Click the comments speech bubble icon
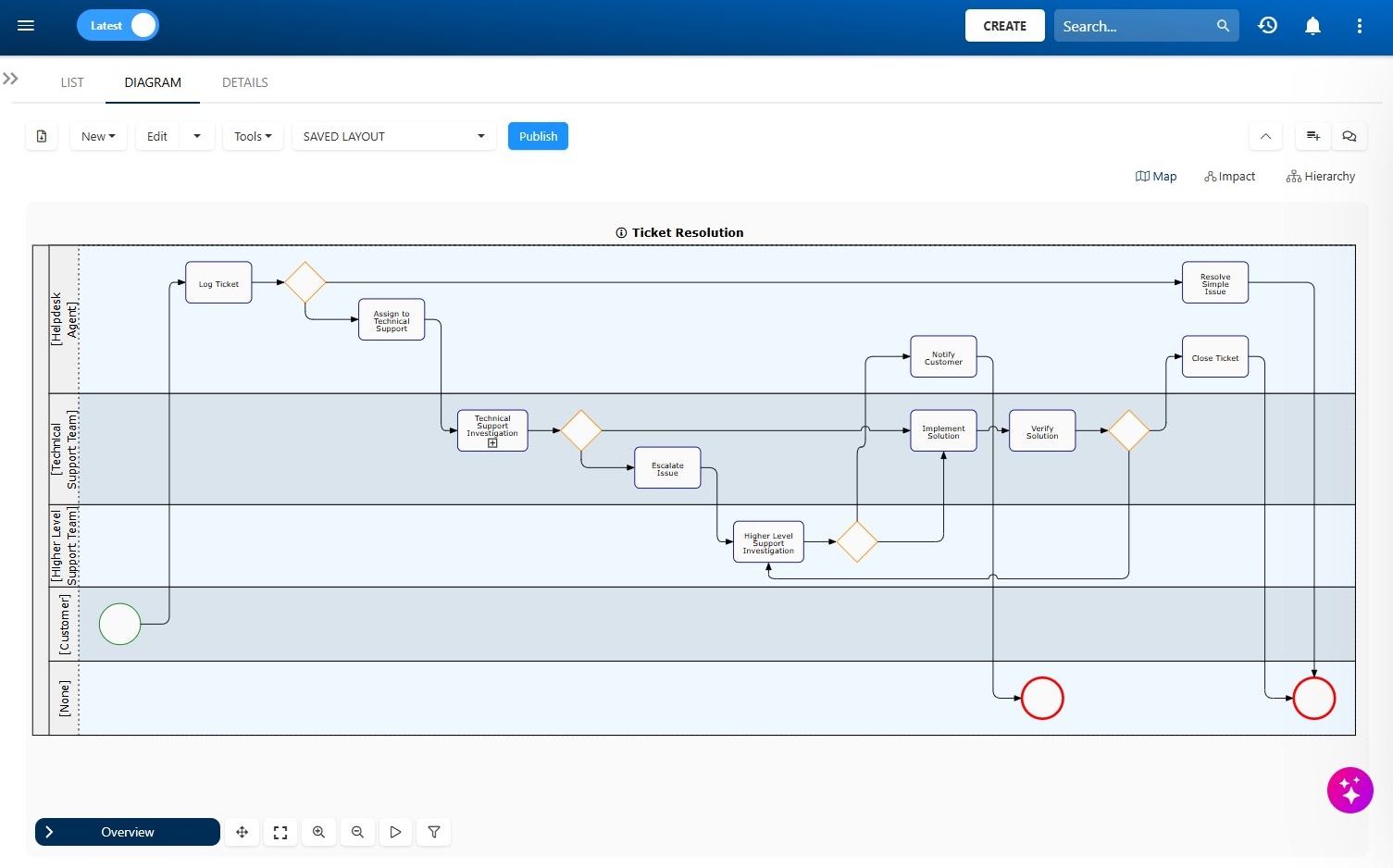The width and height of the screenshot is (1393, 868). (x=1349, y=136)
